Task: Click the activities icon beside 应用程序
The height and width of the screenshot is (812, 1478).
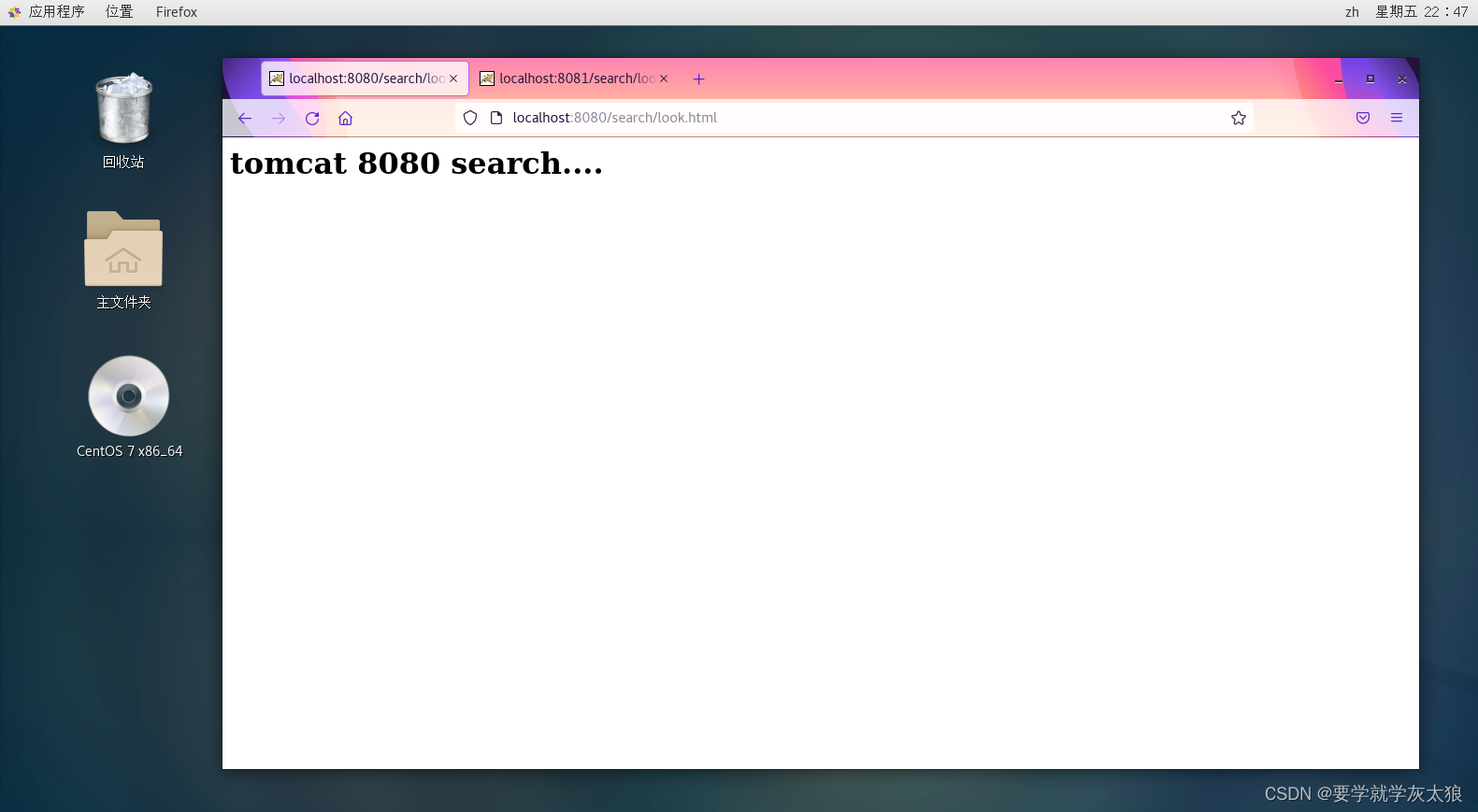Action: point(14,12)
